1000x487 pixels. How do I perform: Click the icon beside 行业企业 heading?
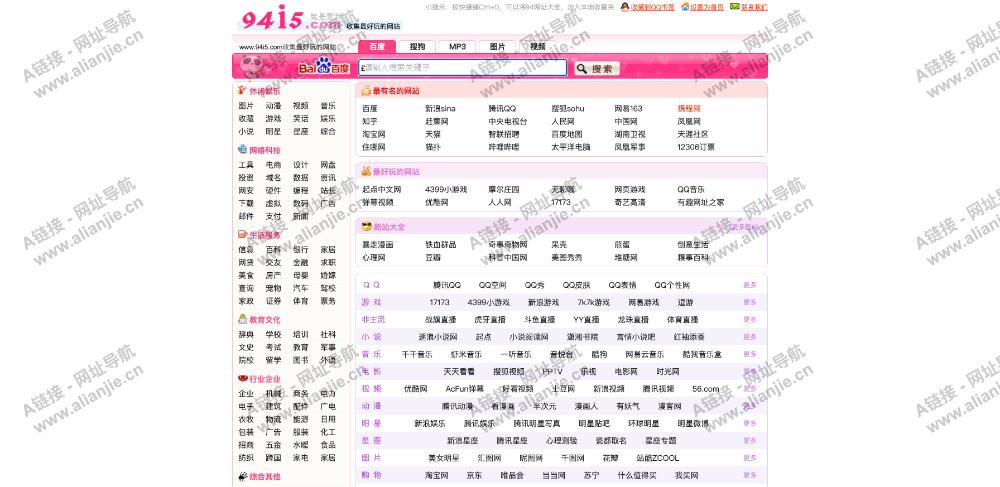point(242,378)
